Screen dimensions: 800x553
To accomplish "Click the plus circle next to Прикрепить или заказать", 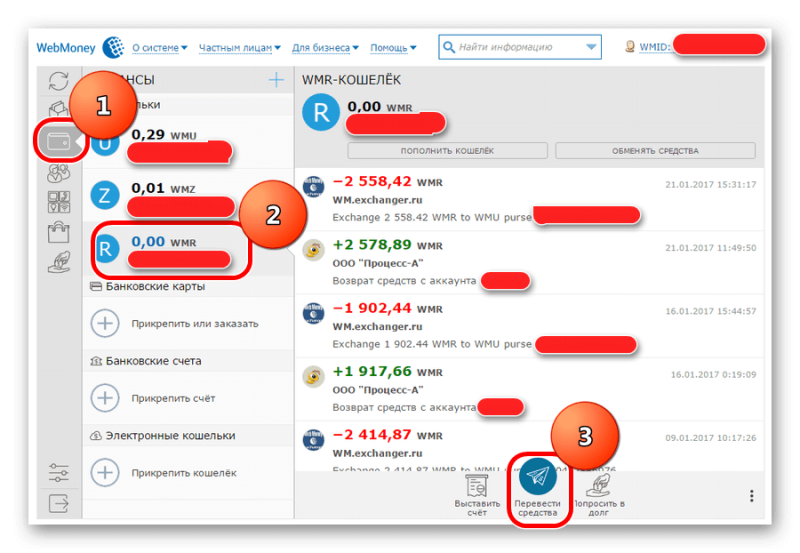I will 105,323.
